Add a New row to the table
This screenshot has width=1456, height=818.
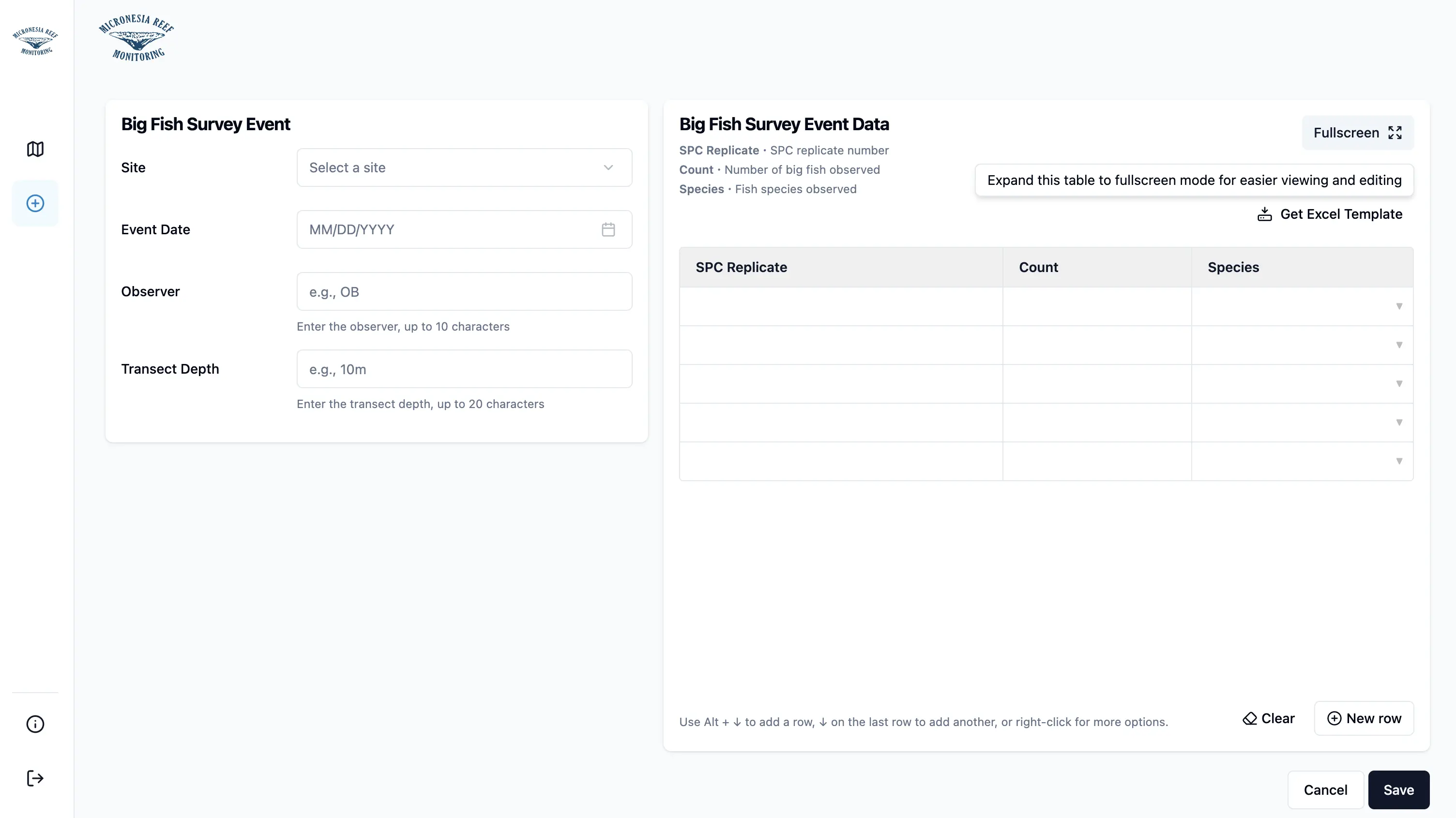(x=1364, y=718)
